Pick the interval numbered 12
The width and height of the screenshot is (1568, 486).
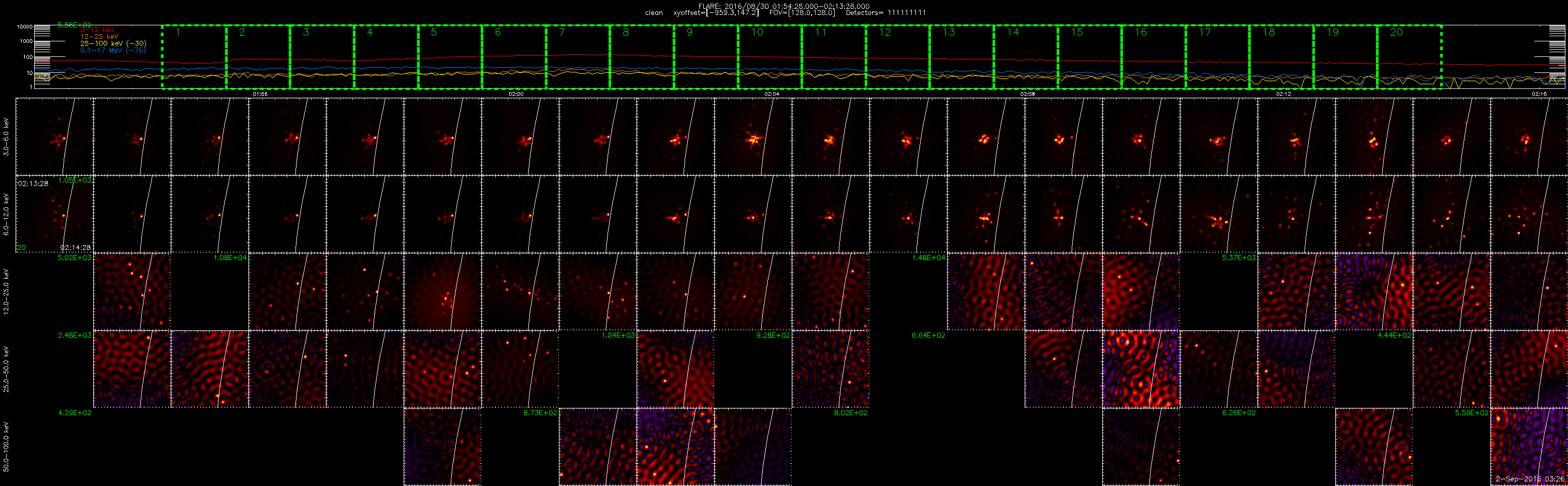pyautogui.click(x=897, y=57)
